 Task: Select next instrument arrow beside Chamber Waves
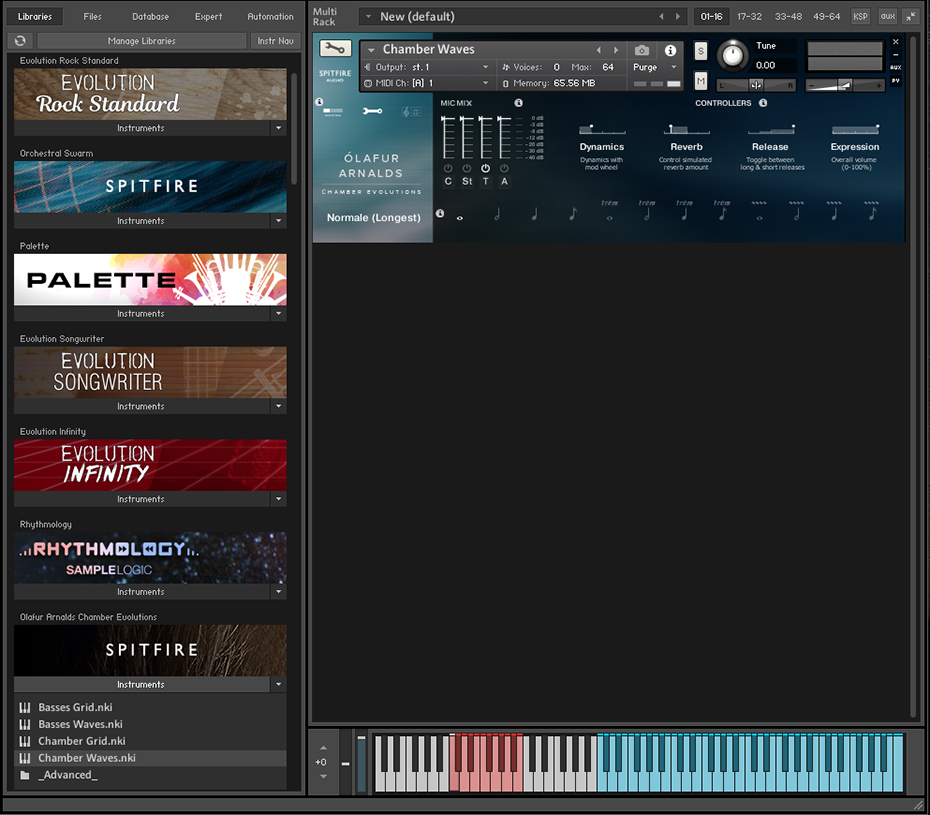(616, 50)
